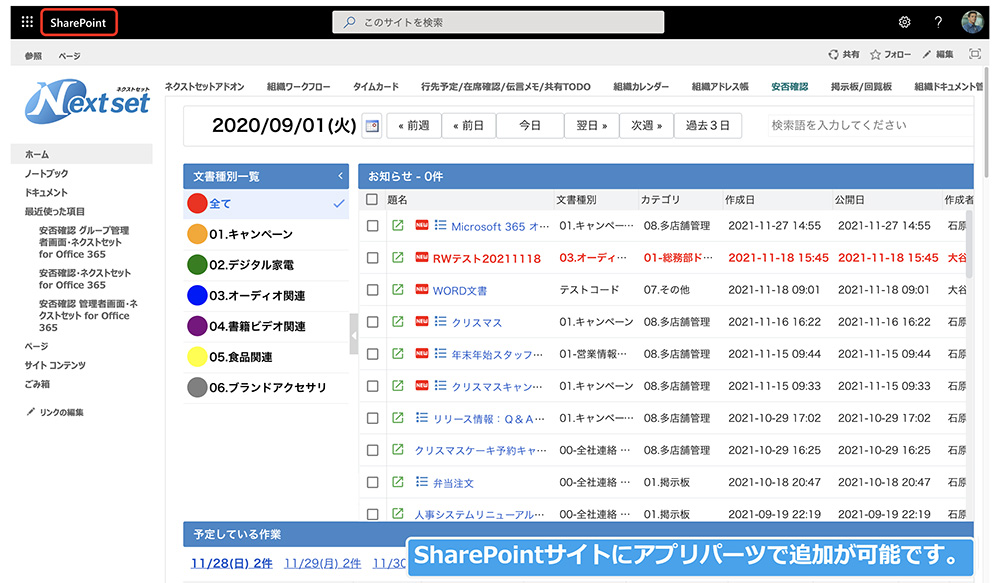Check the Microsoft 365 row checkbox
The width and height of the screenshot is (1000, 583).
[372, 226]
